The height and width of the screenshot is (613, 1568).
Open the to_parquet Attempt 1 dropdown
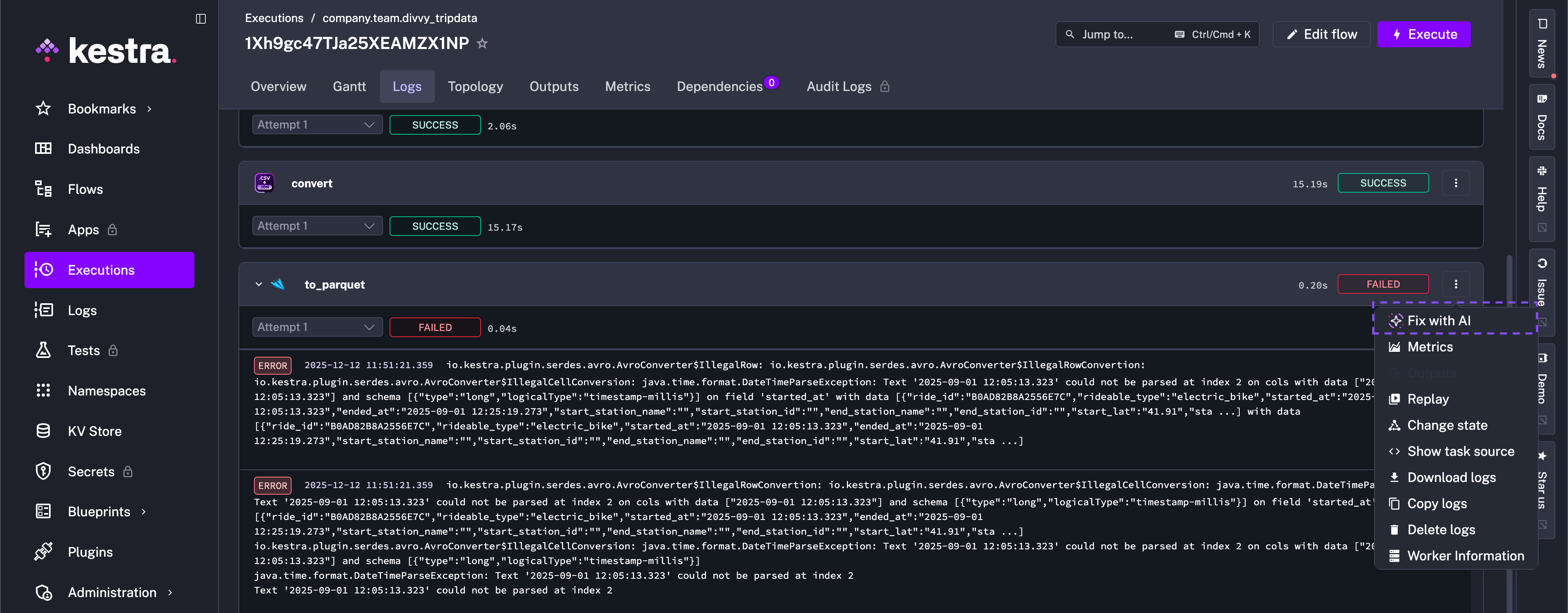click(x=316, y=327)
